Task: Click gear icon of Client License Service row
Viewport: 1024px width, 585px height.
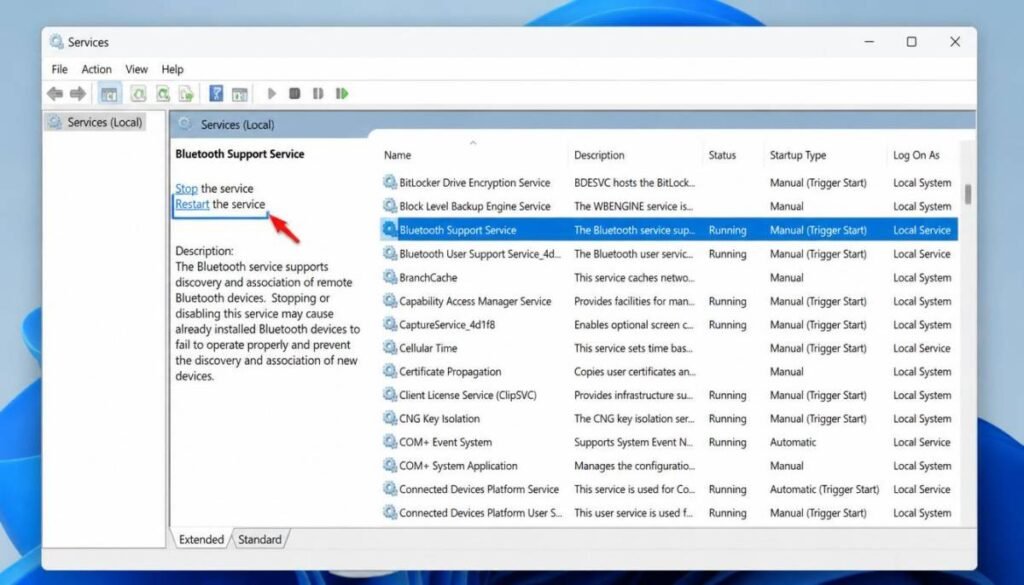Action: [390, 395]
